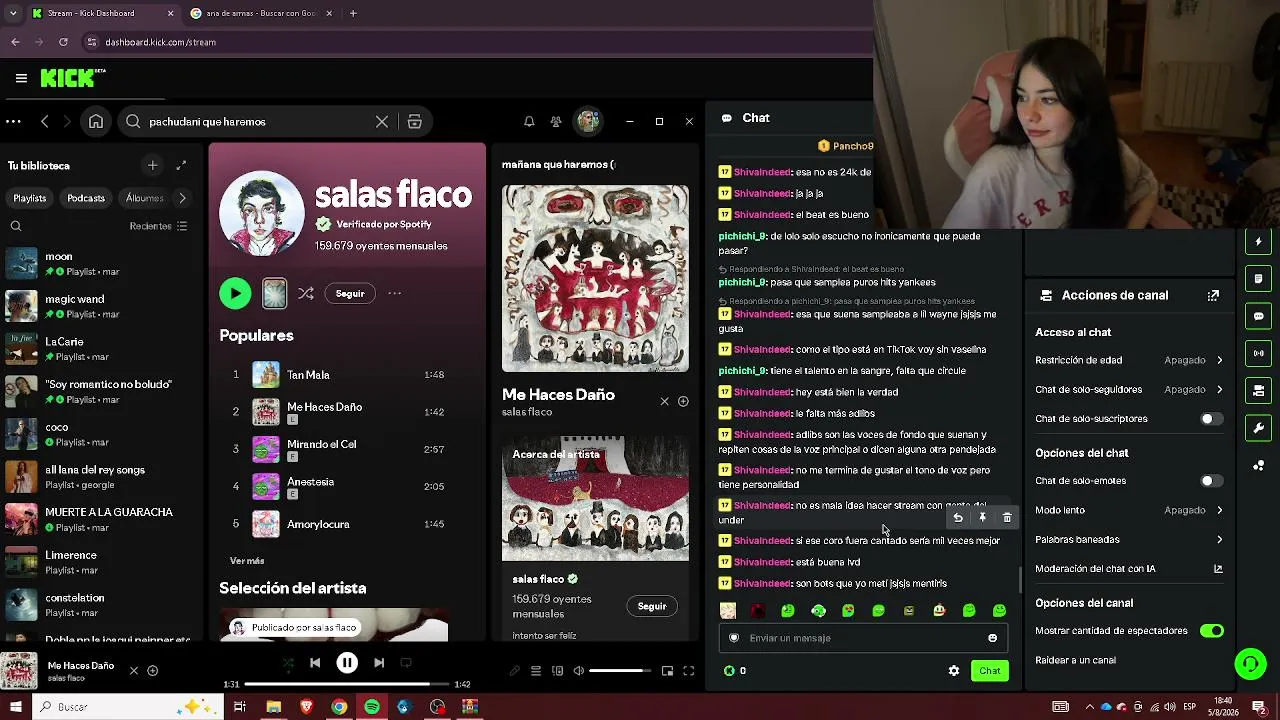
Task: Open the Kick hamburger menu
Action: click(21, 78)
